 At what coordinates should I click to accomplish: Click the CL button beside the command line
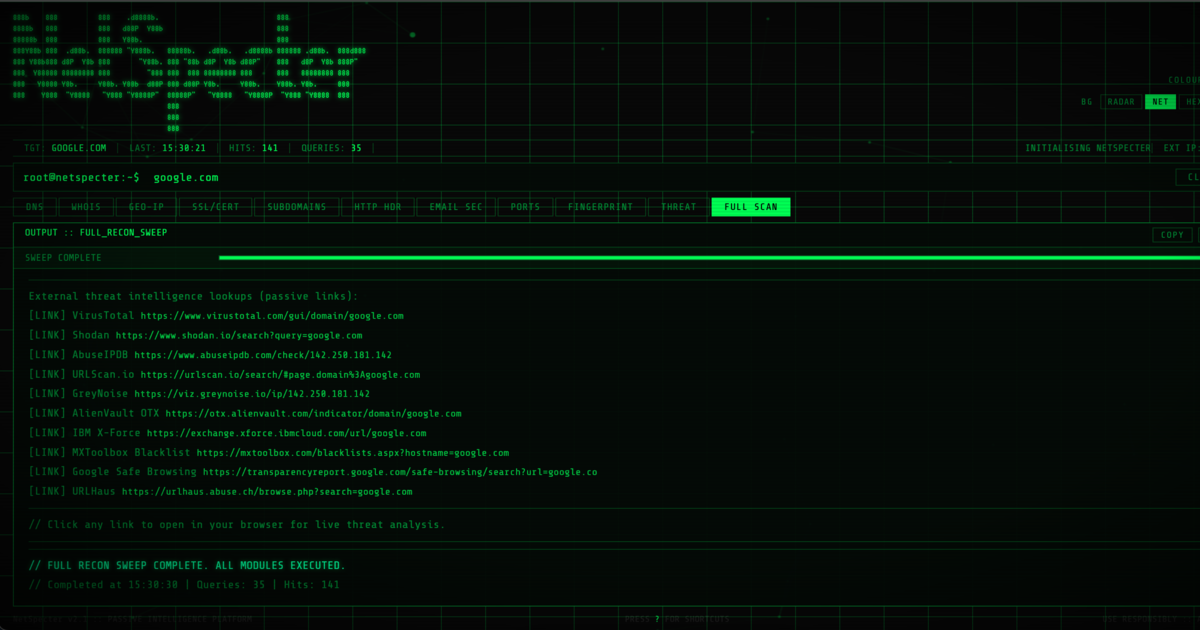(1188, 177)
